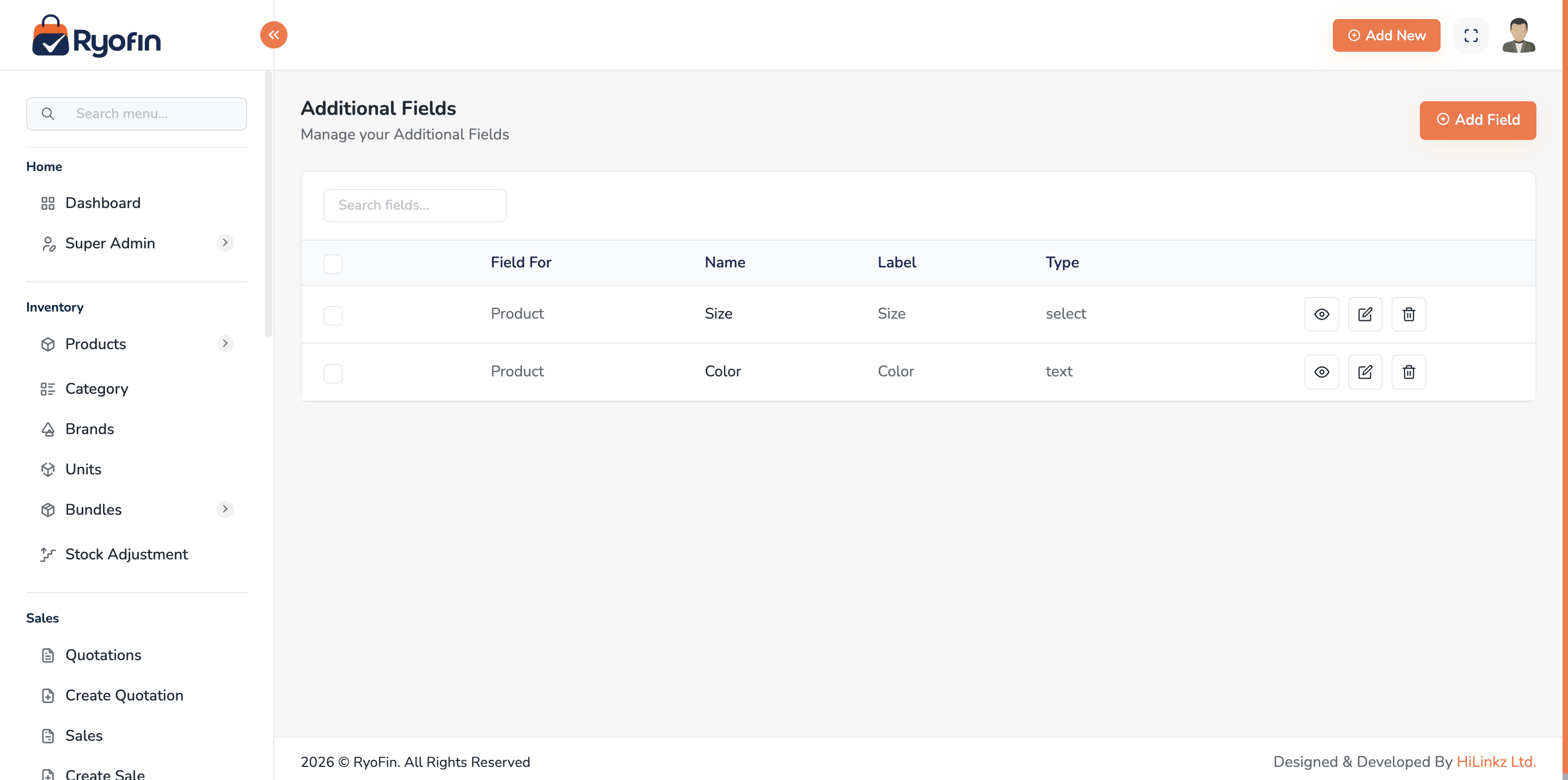
Task: Click the Add Field button
Action: pos(1477,120)
